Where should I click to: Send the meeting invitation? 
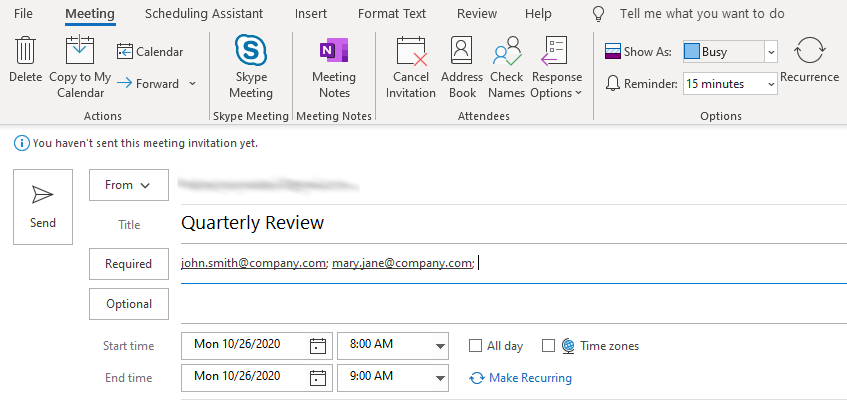[43, 207]
